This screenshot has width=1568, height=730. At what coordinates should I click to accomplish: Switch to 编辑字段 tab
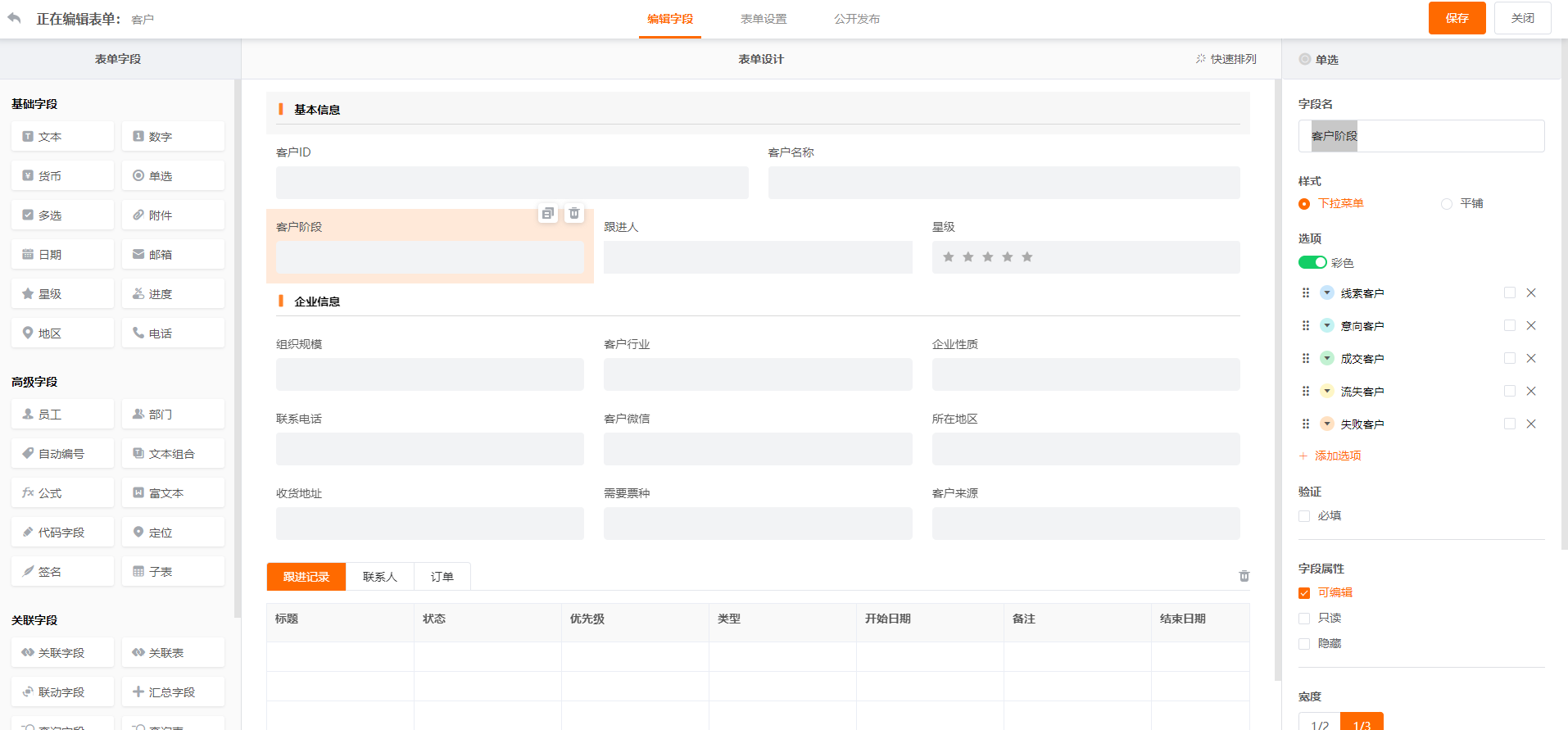pyautogui.click(x=670, y=19)
